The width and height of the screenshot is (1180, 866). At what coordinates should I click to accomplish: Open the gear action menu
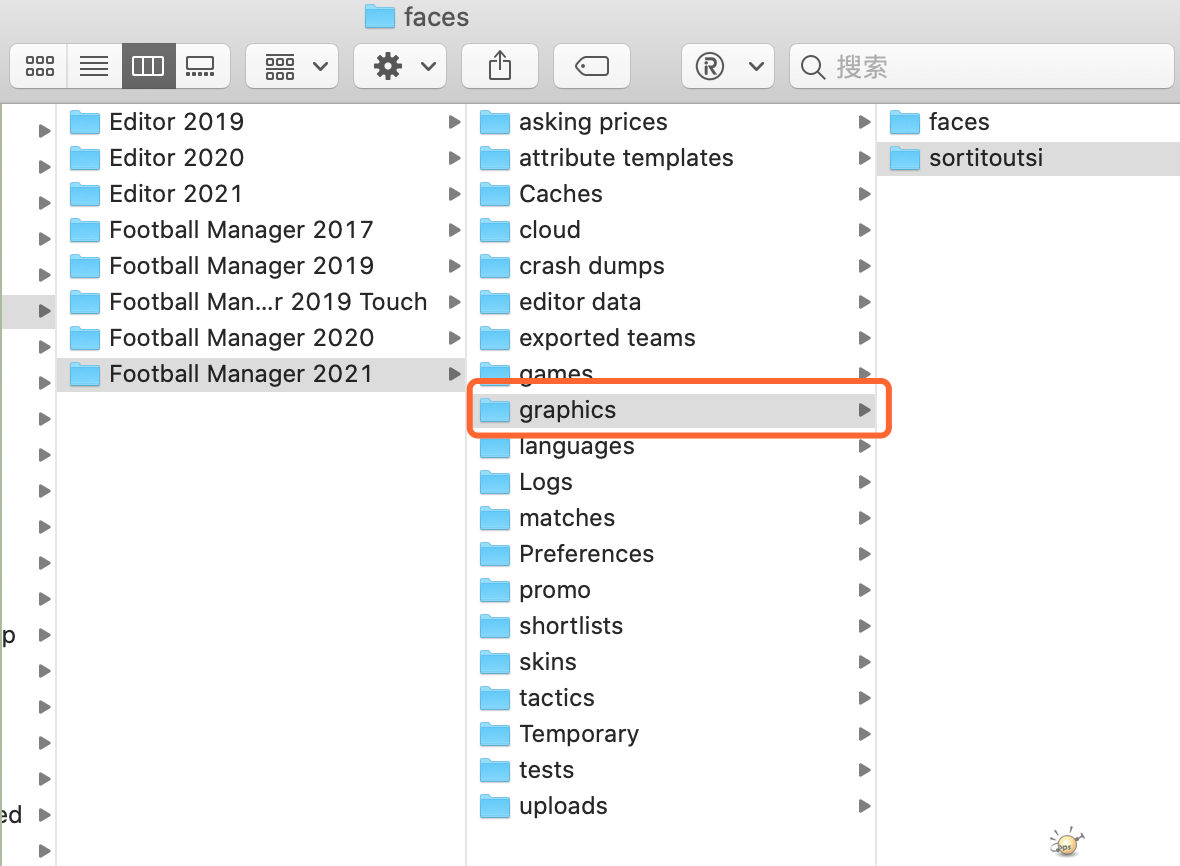point(400,66)
